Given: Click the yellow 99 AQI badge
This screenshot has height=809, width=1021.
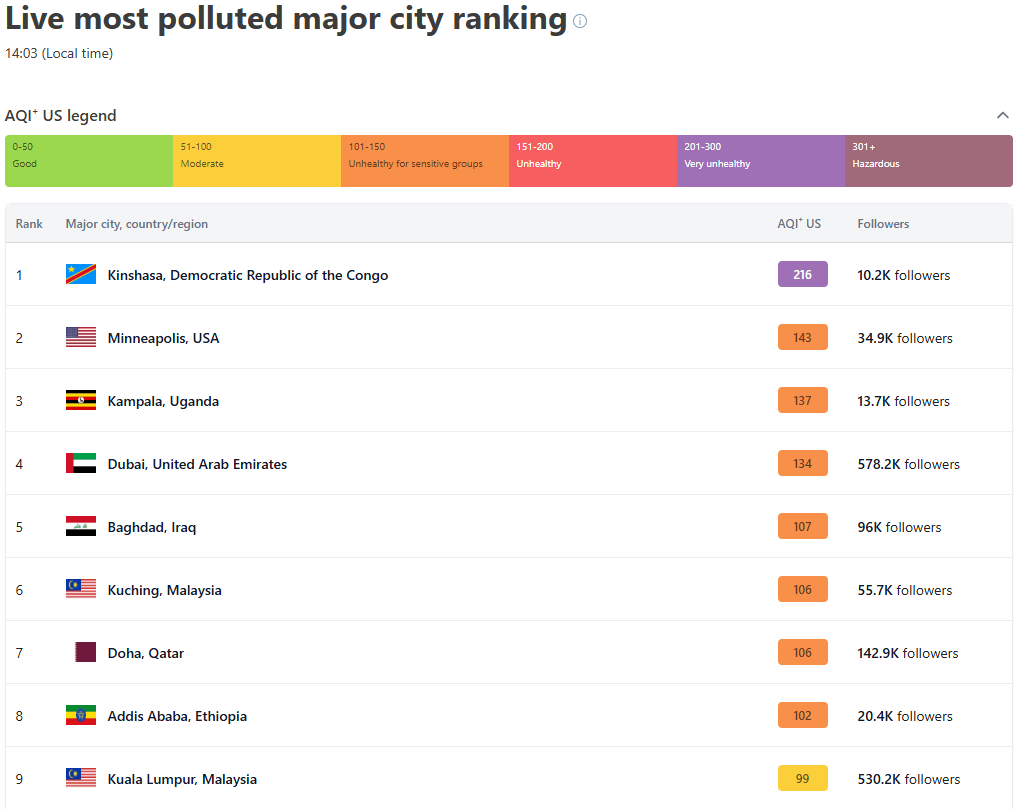Looking at the screenshot, I should 802,779.
